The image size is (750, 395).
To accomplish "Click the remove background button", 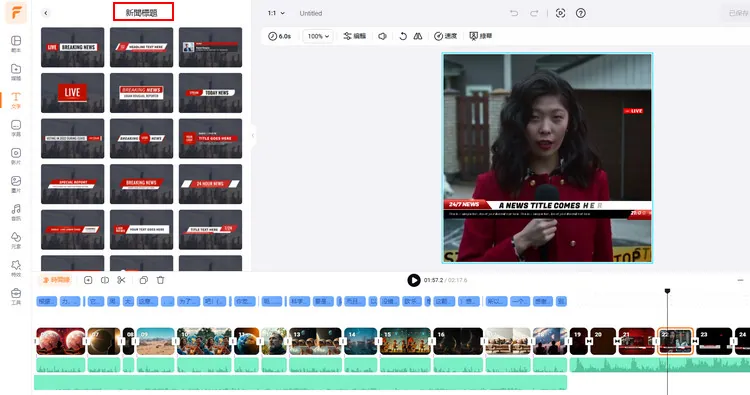I will [x=481, y=36].
